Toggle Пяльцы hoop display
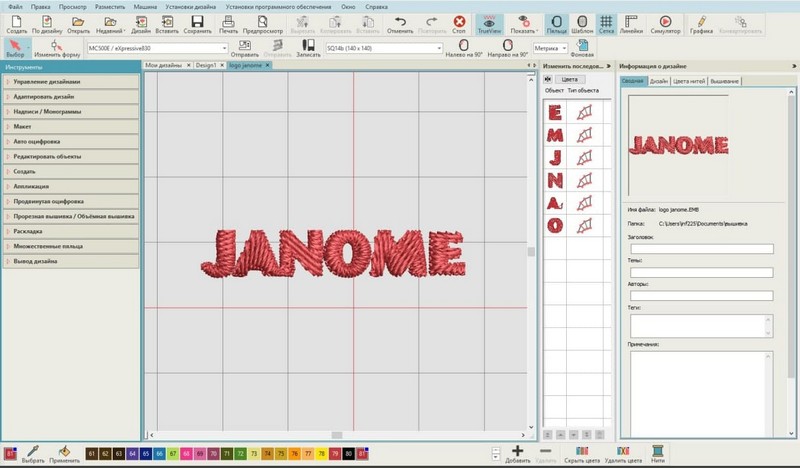This screenshot has width=800, height=468. pyautogui.click(x=557, y=24)
